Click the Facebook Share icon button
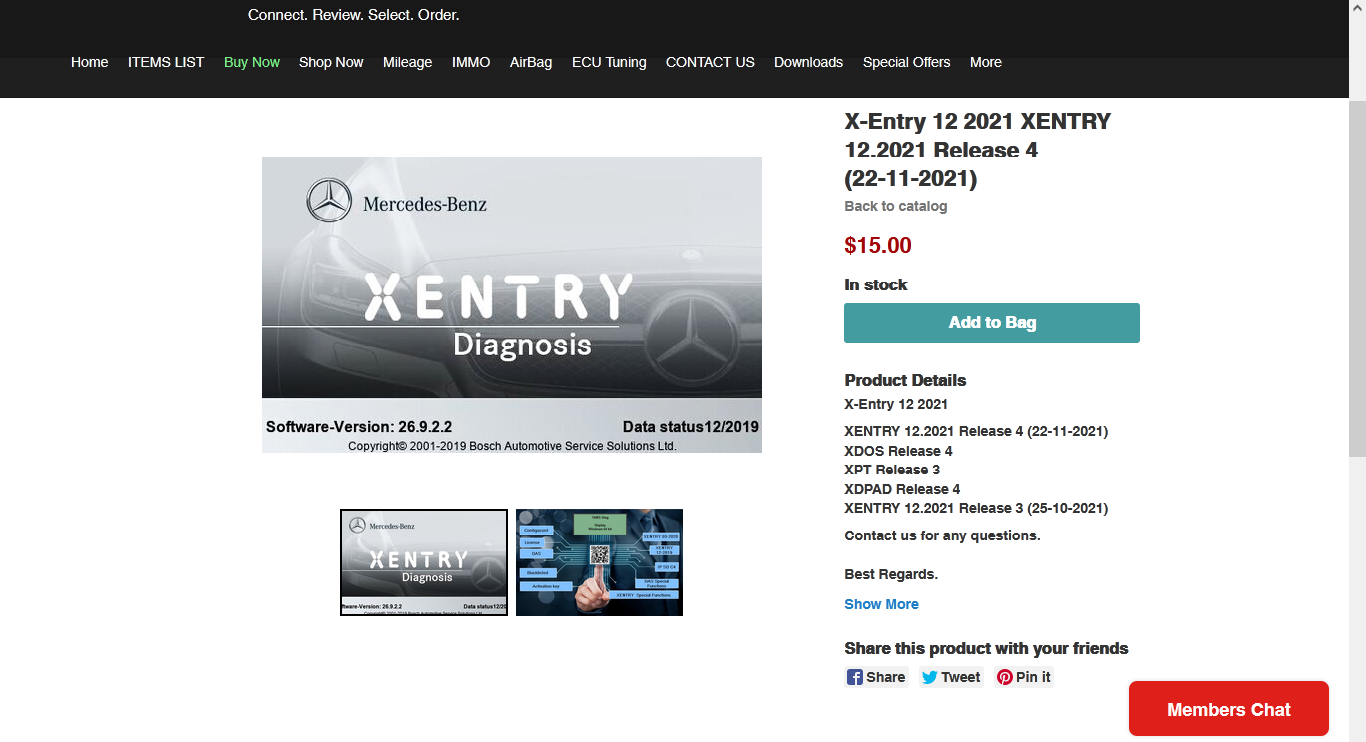This screenshot has height=742, width=1366. (876, 677)
